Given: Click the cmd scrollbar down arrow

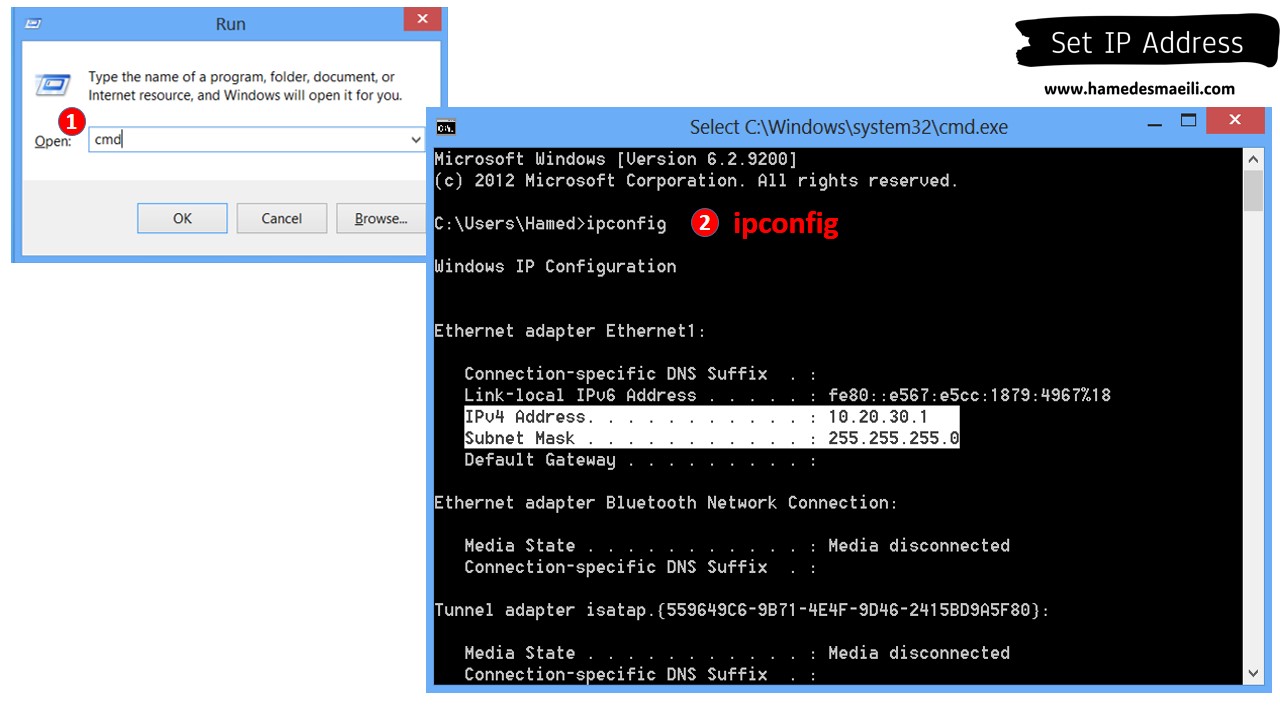Looking at the screenshot, I should pos(1253,673).
